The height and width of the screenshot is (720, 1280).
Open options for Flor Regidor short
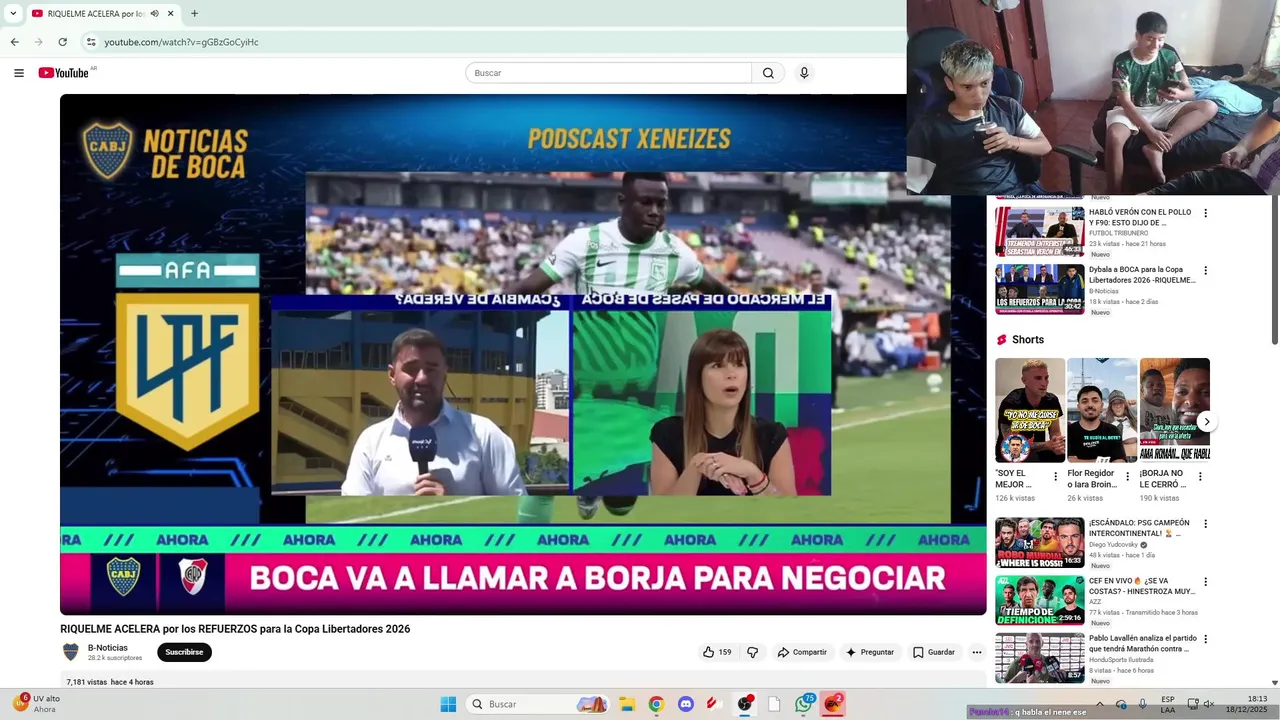1127,477
